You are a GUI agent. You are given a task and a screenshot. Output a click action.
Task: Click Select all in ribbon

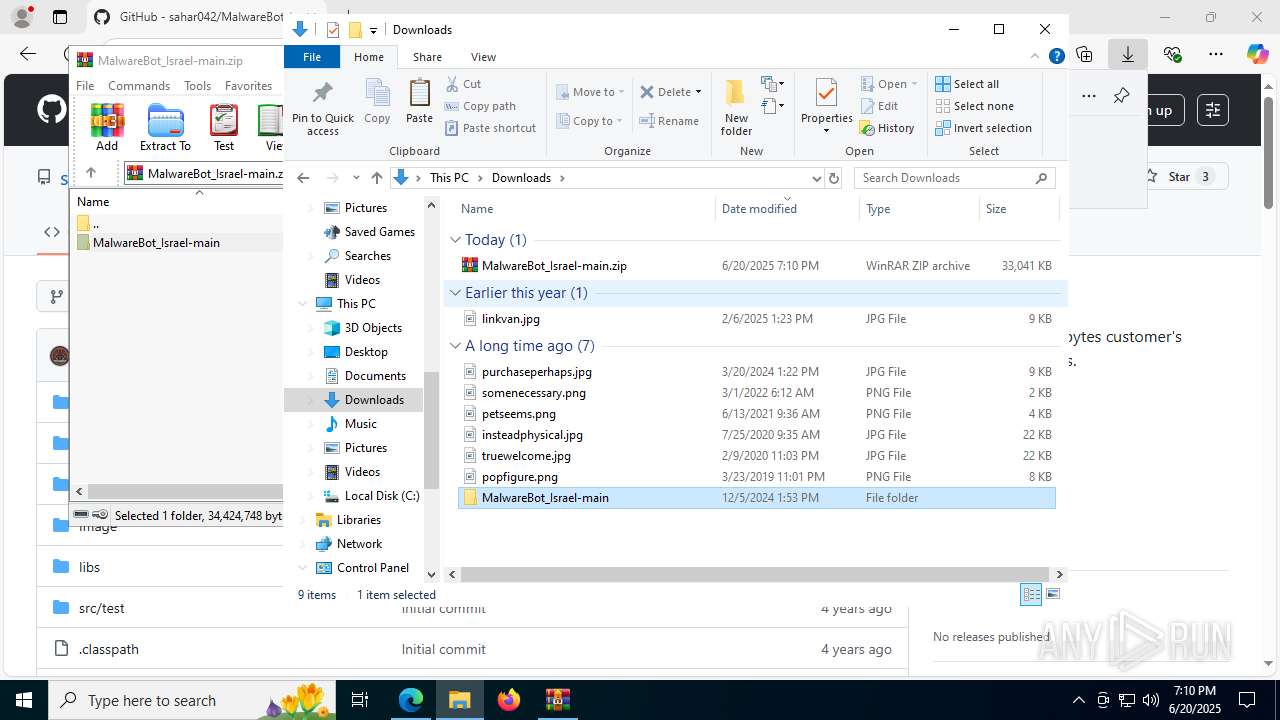point(967,84)
